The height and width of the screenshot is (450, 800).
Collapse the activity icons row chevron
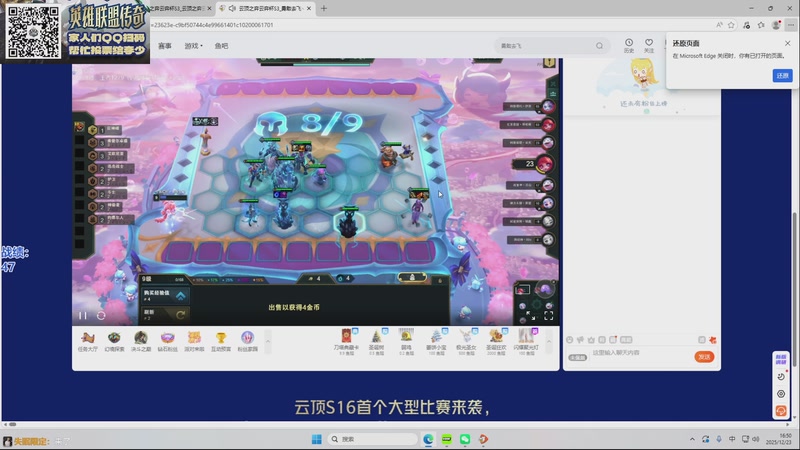[268, 341]
